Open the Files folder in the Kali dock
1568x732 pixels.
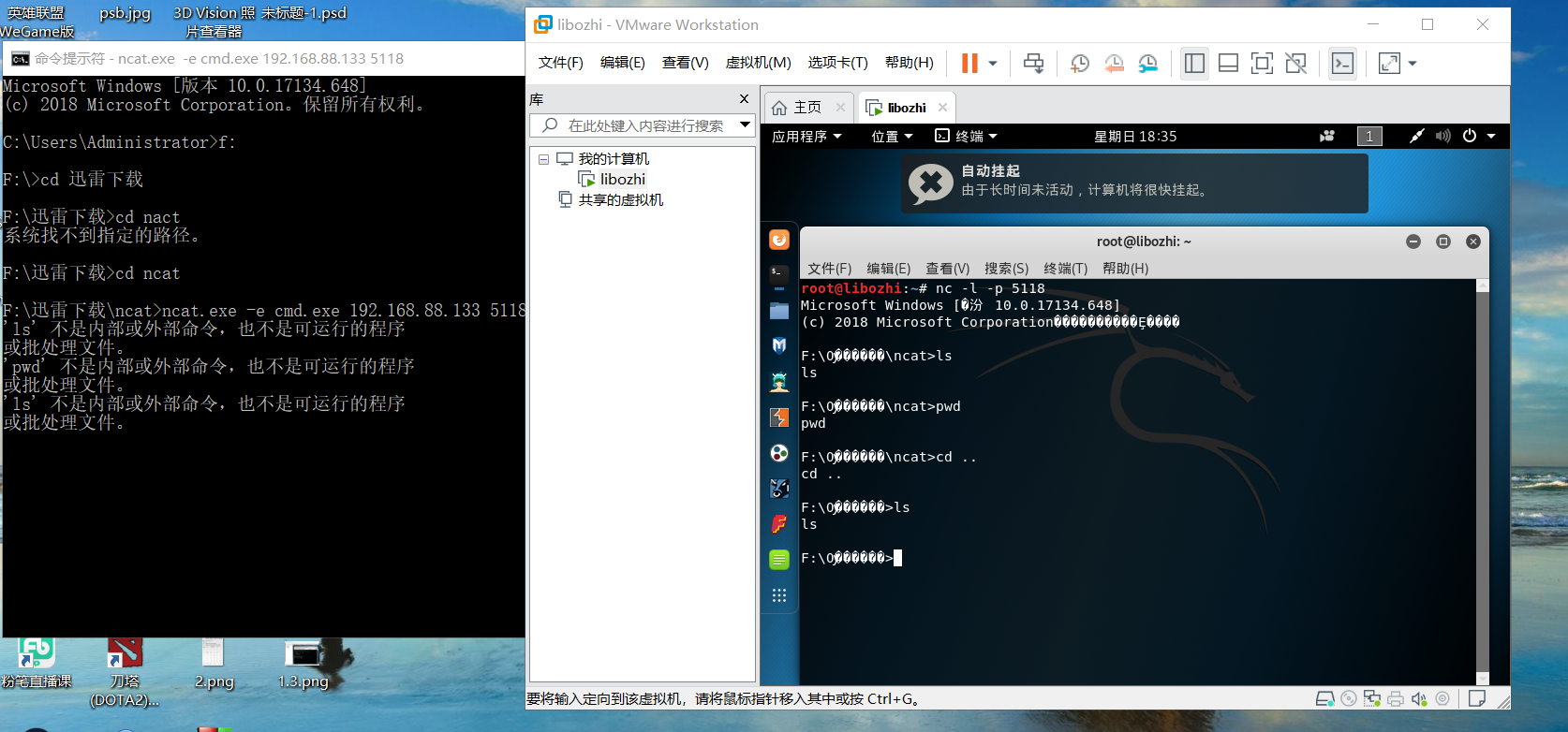pyautogui.click(x=779, y=311)
